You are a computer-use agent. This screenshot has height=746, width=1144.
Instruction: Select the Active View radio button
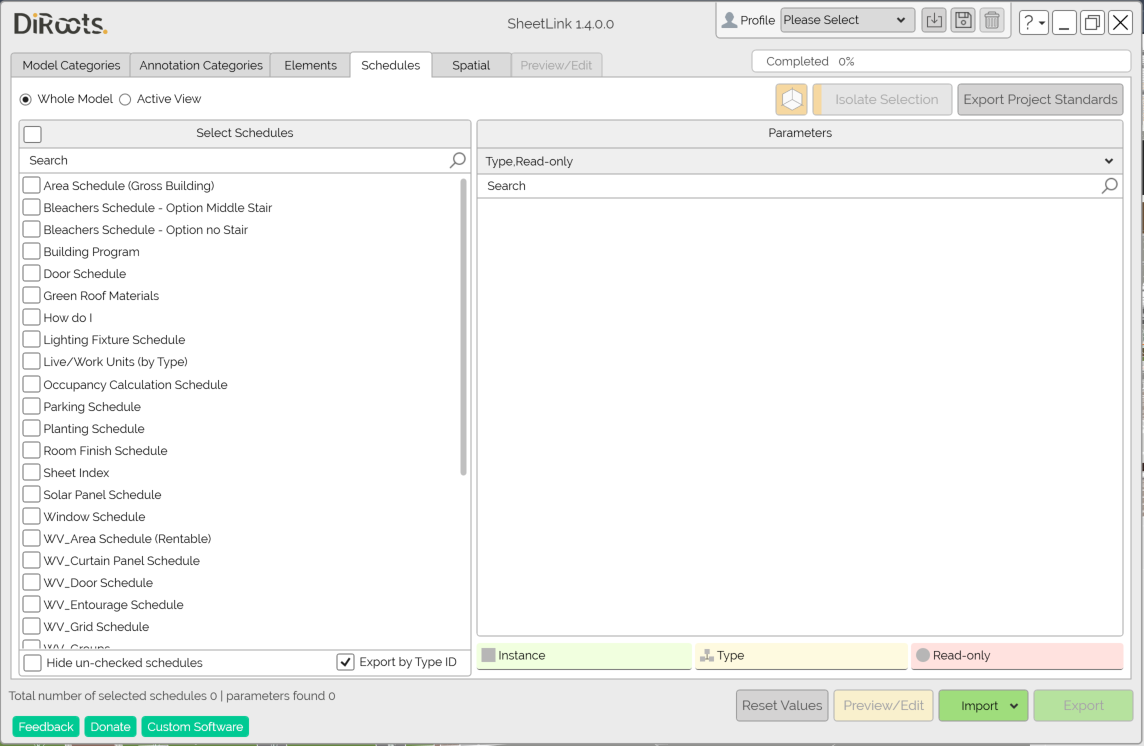click(x=125, y=99)
